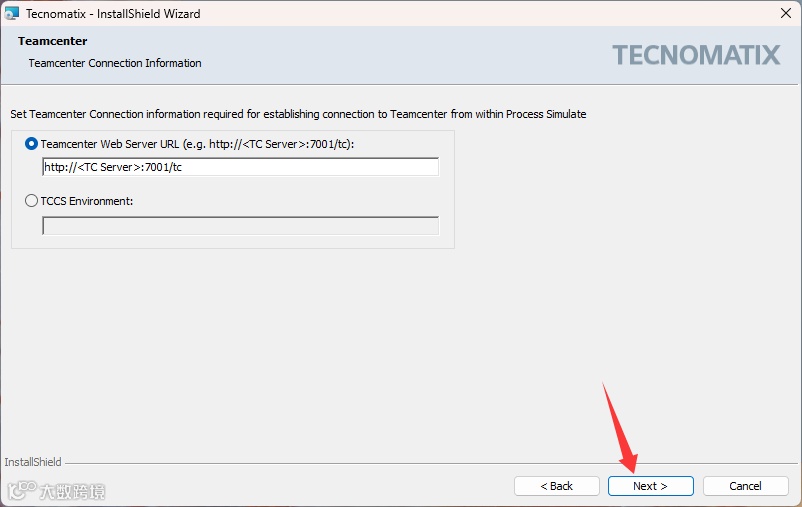Click the 'Teamcenter Connection Information' subtitle text
The width and height of the screenshot is (802, 507).
(x=115, y=63)
